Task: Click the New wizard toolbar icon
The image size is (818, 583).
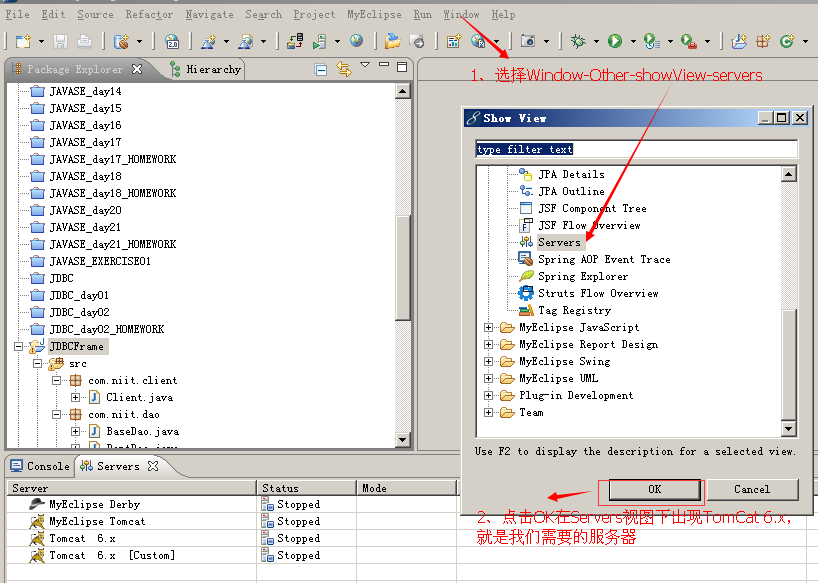Action: click(23, 41)
